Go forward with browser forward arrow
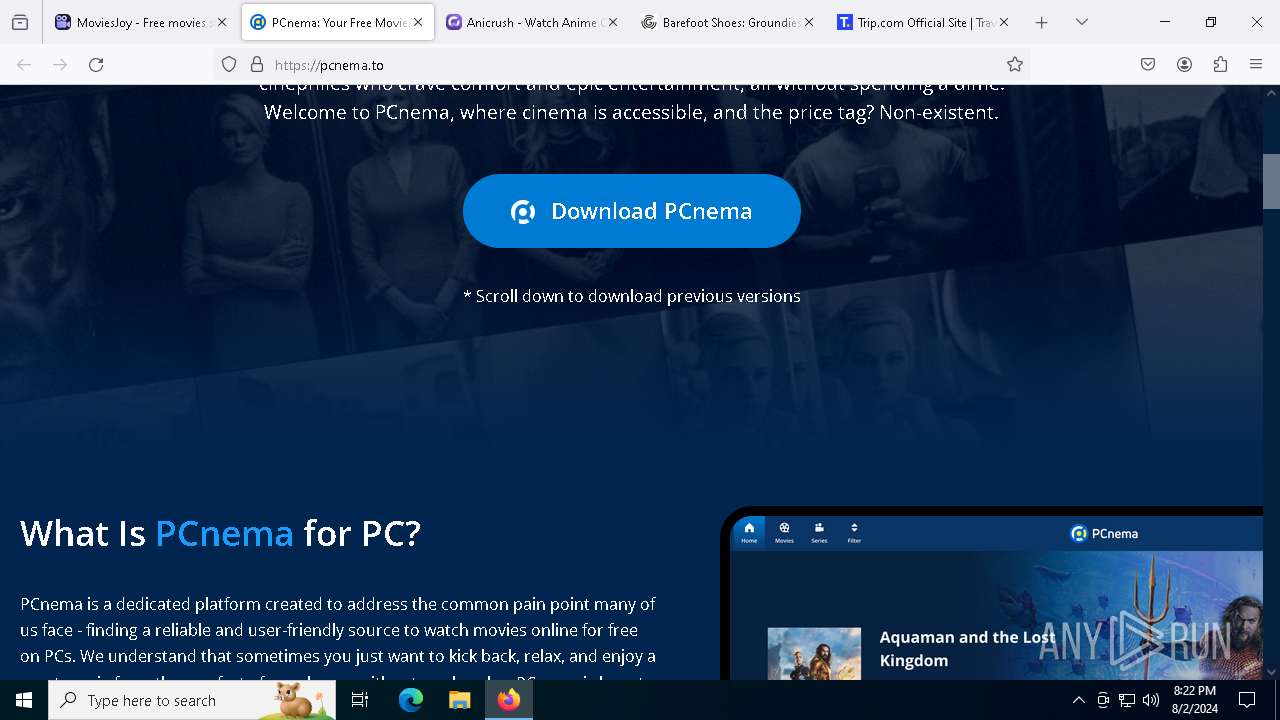This screenshot has height=720, width=1280. (60, 65)
